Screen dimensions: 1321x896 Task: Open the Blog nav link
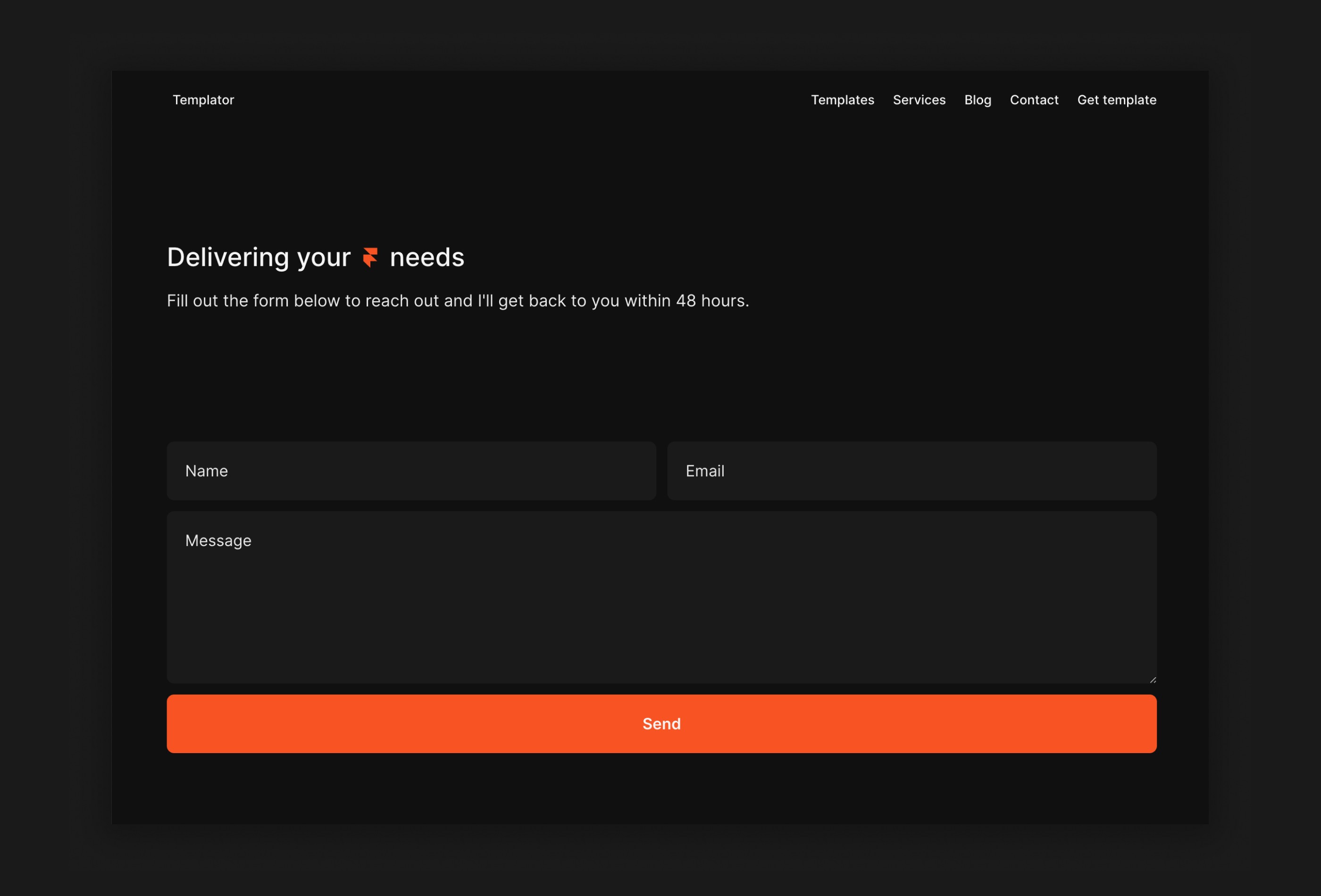coord(978,100)
